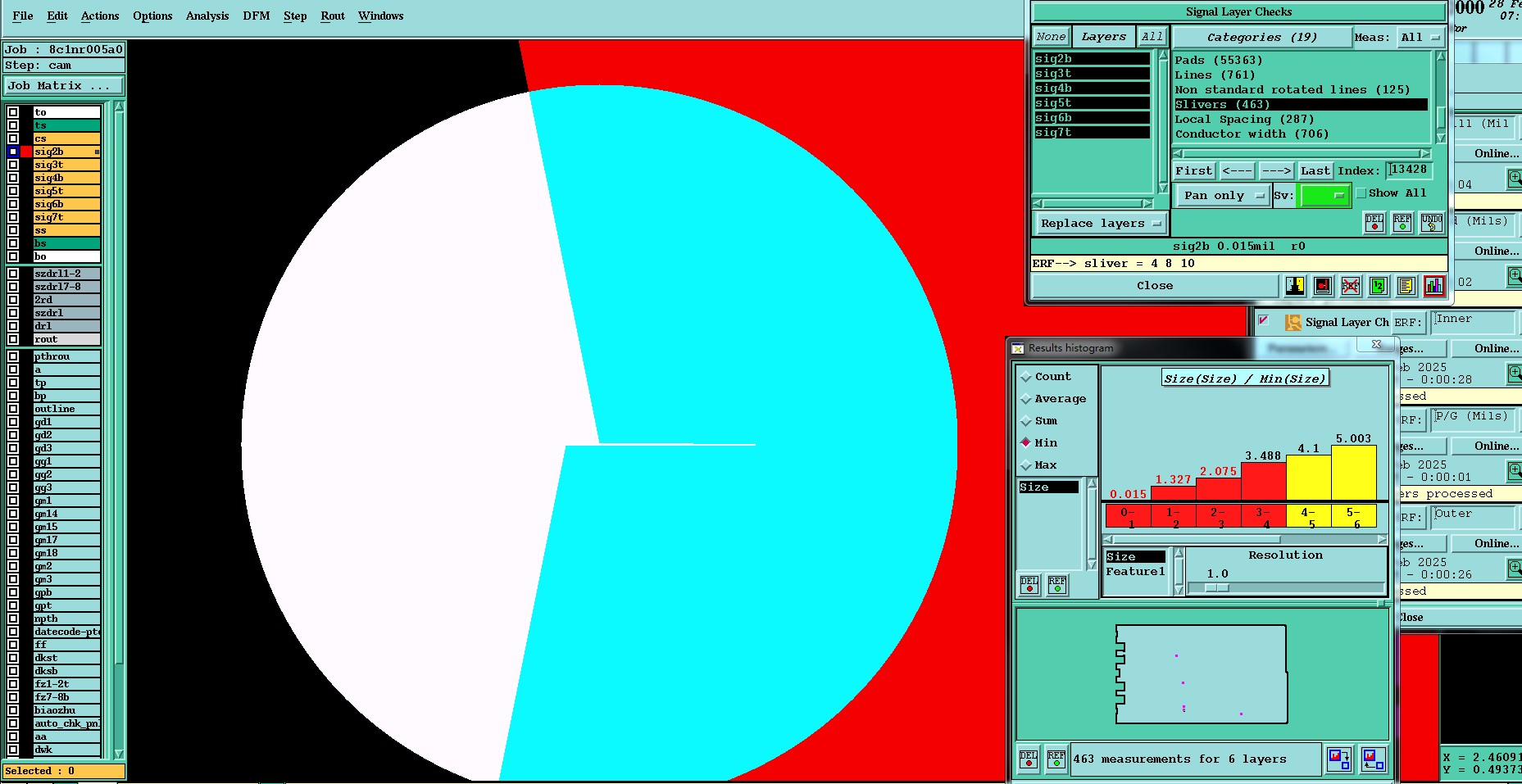The image size is (1522, 784).
Task: Select the Average radio option
Action: click(x=1026, y=399)
